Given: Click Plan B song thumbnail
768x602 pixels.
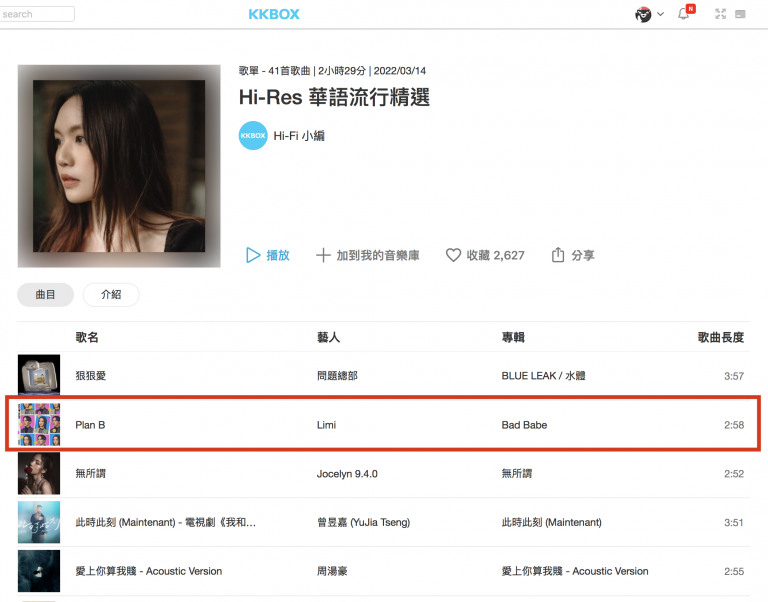Looking at the screenshot, I should coord(39,425).
